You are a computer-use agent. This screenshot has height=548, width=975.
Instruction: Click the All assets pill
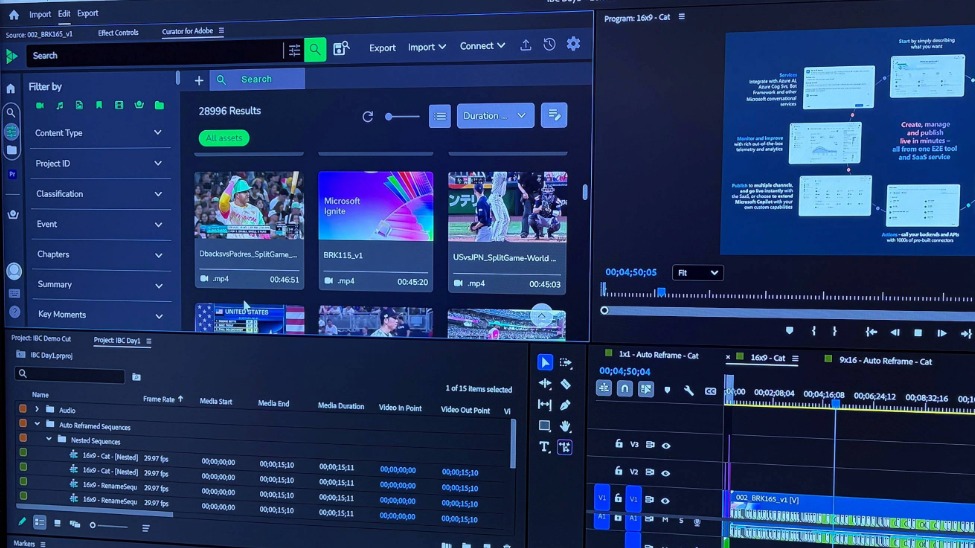pyautogui.click(x=224, y=138)
